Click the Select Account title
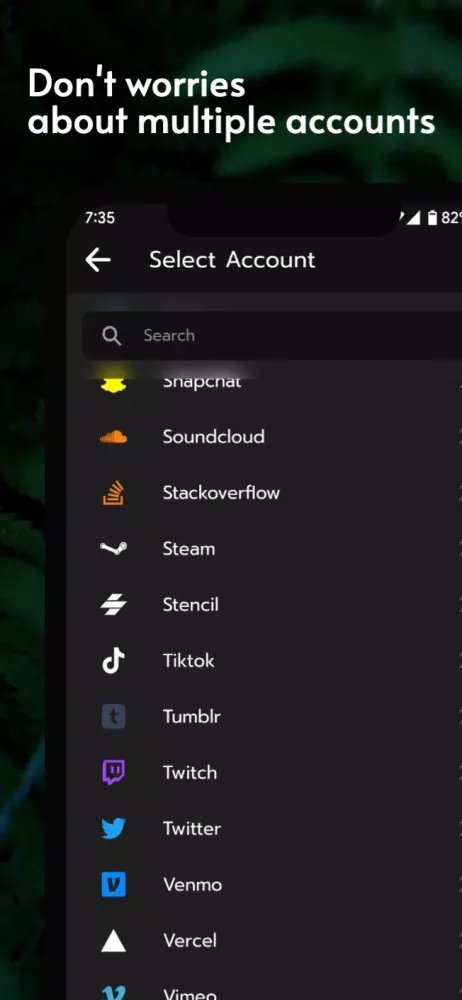Viewport: 462px width, 1000px height. point(232,260)
